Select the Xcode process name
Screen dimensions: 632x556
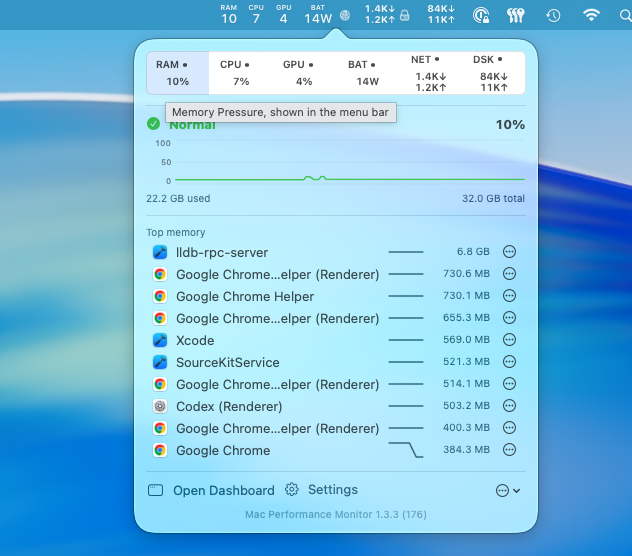coord(195,340)
